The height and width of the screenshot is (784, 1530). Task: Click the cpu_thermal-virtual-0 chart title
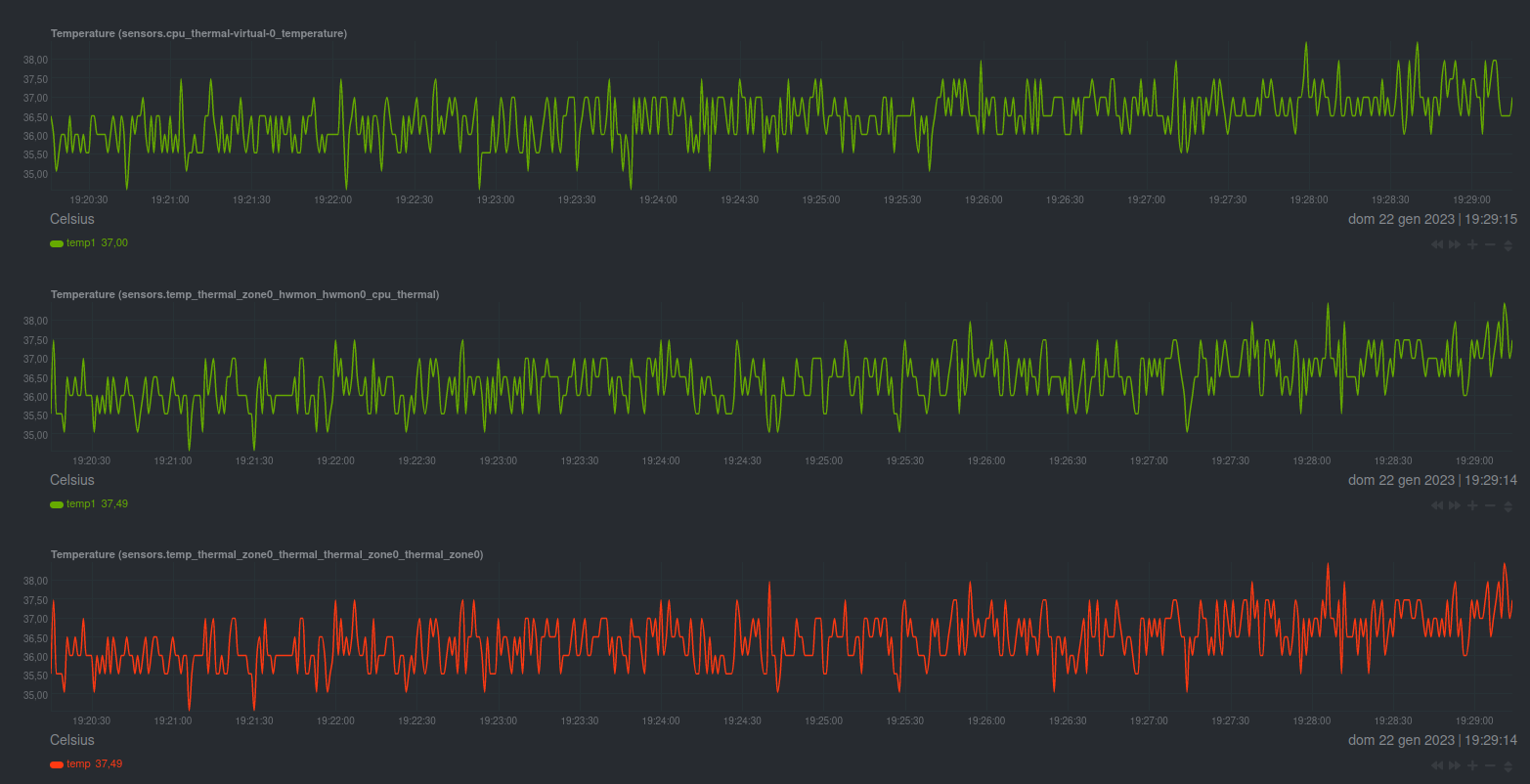(198, 33)
